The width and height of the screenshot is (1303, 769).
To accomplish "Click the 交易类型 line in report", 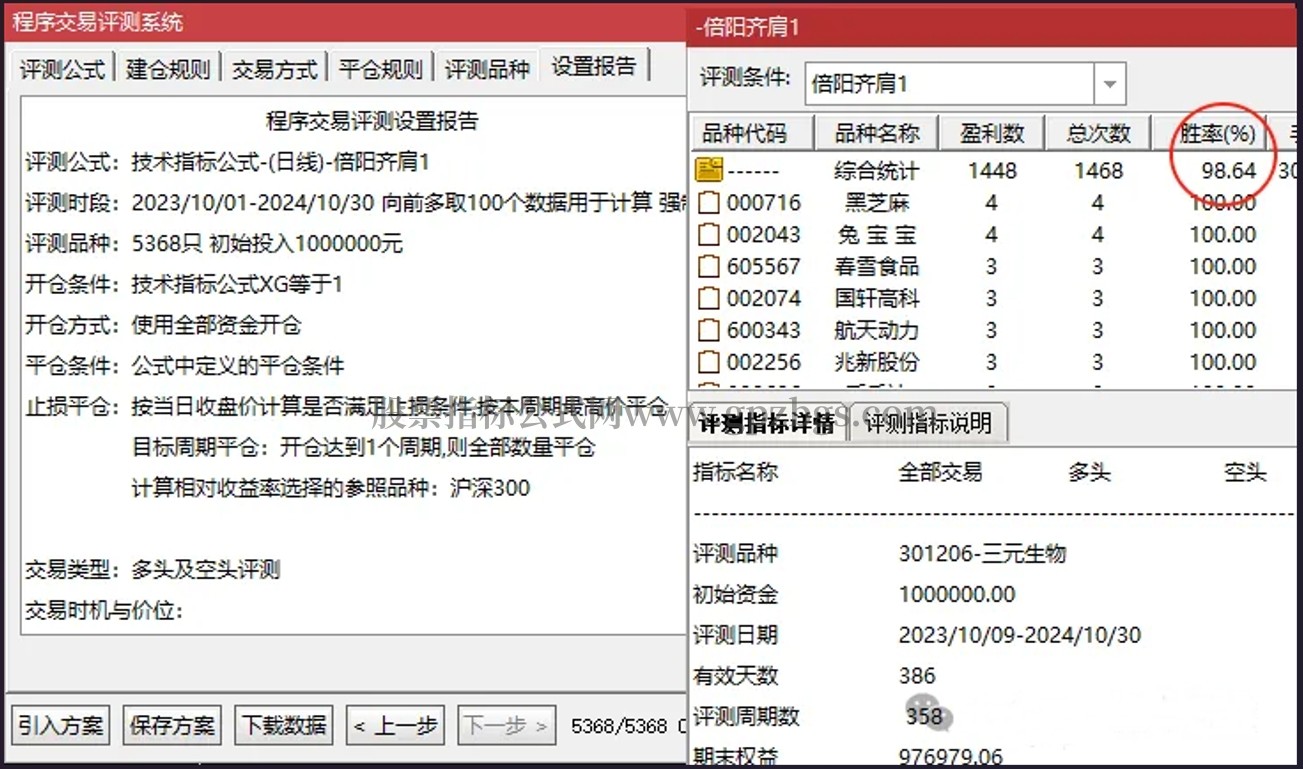I will (x=152, y=570).
